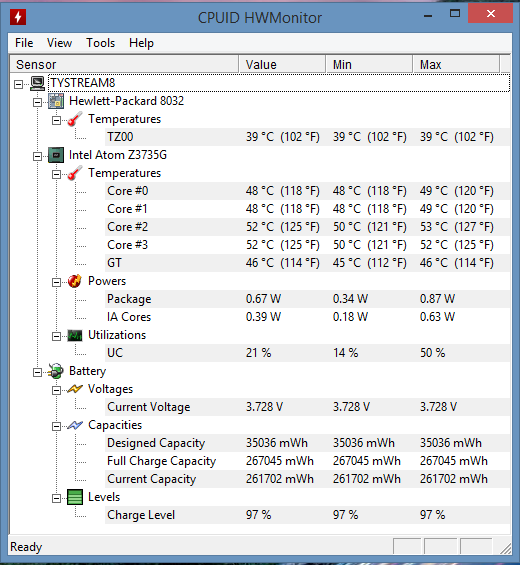Select the TYSTREAM8 computer icon
The image size is (520, 565).
coord(37,83)
